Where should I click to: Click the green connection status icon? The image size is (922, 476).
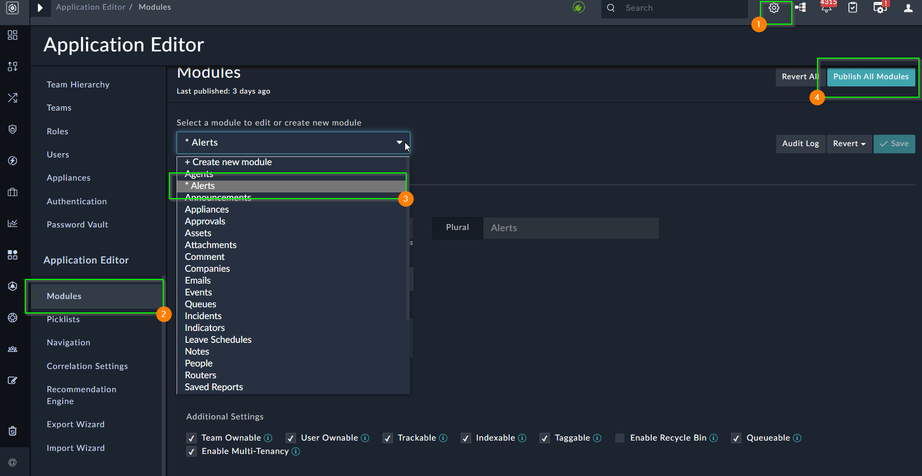tap(579, 8)
